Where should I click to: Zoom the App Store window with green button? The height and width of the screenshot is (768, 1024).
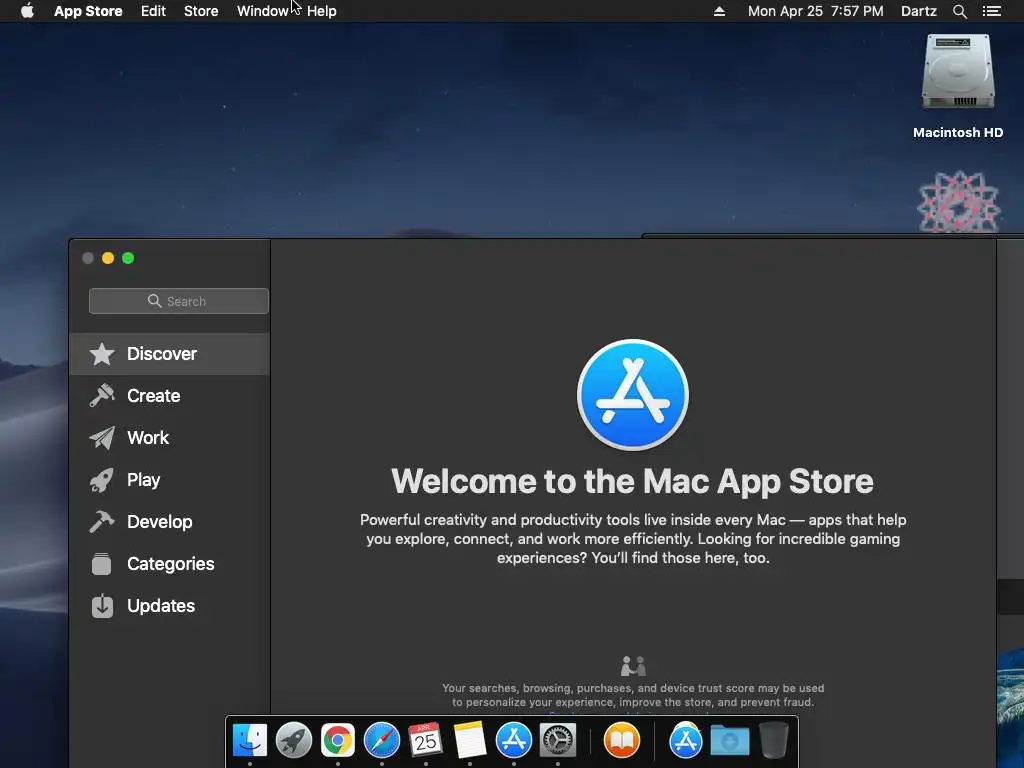click(x=128, y=258)
